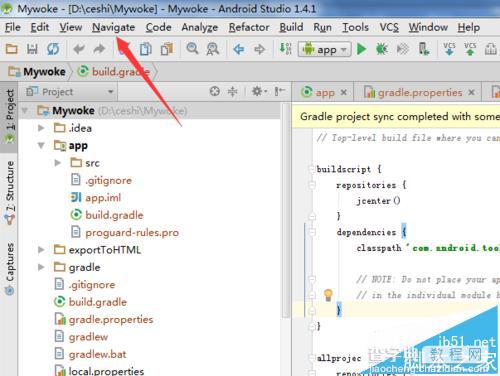Open the Build menu
Viewport: 500px width, 376px height.
coord(291,27)
